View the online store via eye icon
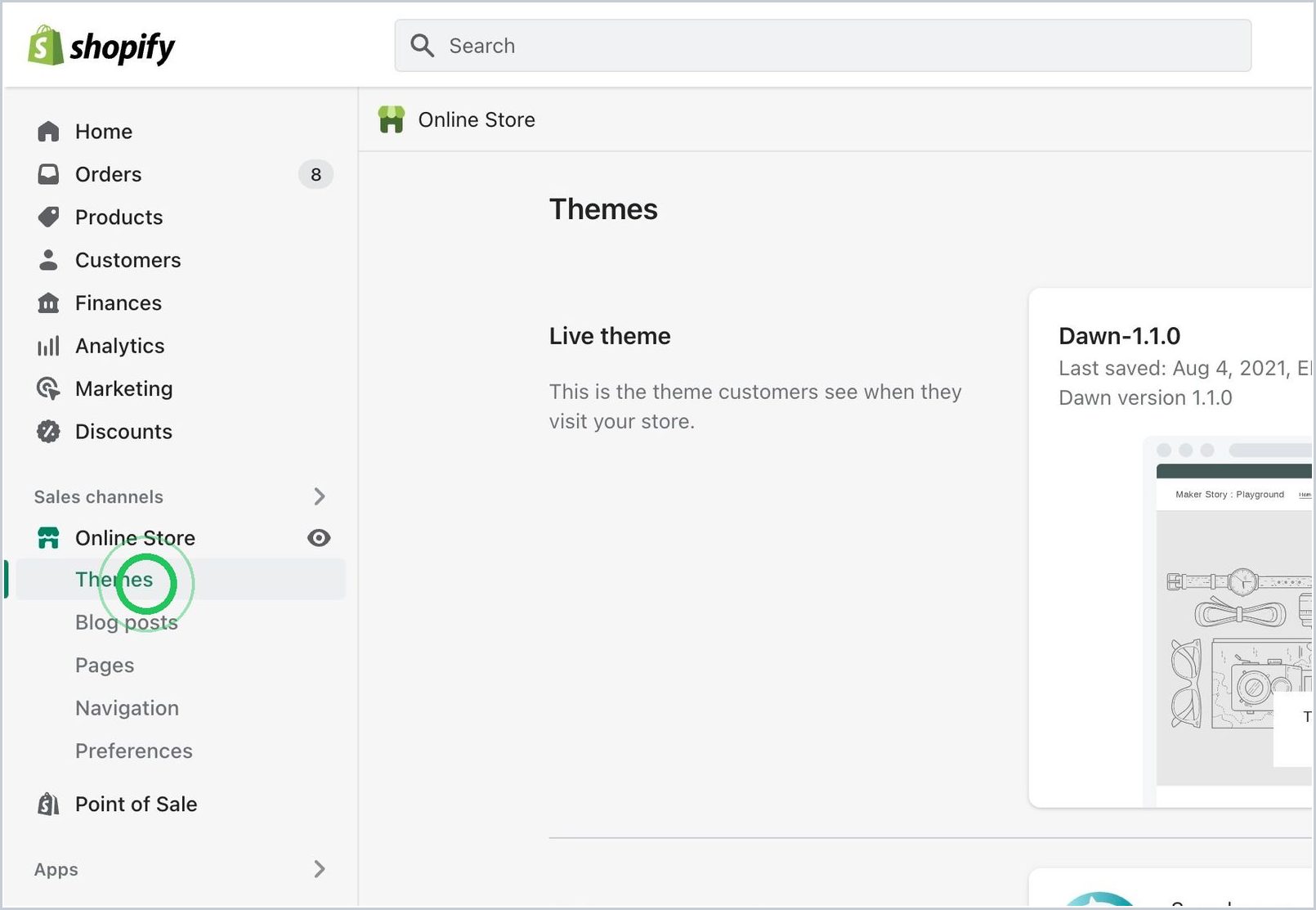1316x910 pixels. tap(319, 538)
